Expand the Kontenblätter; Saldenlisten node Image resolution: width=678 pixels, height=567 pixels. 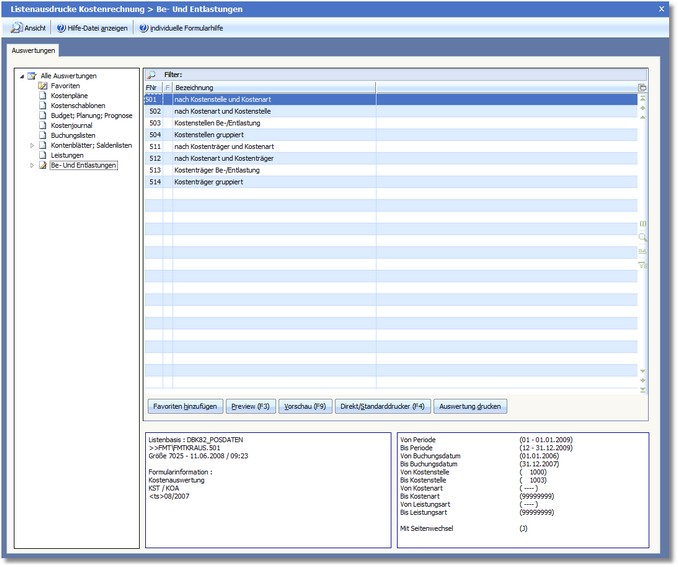click(31, 146)
